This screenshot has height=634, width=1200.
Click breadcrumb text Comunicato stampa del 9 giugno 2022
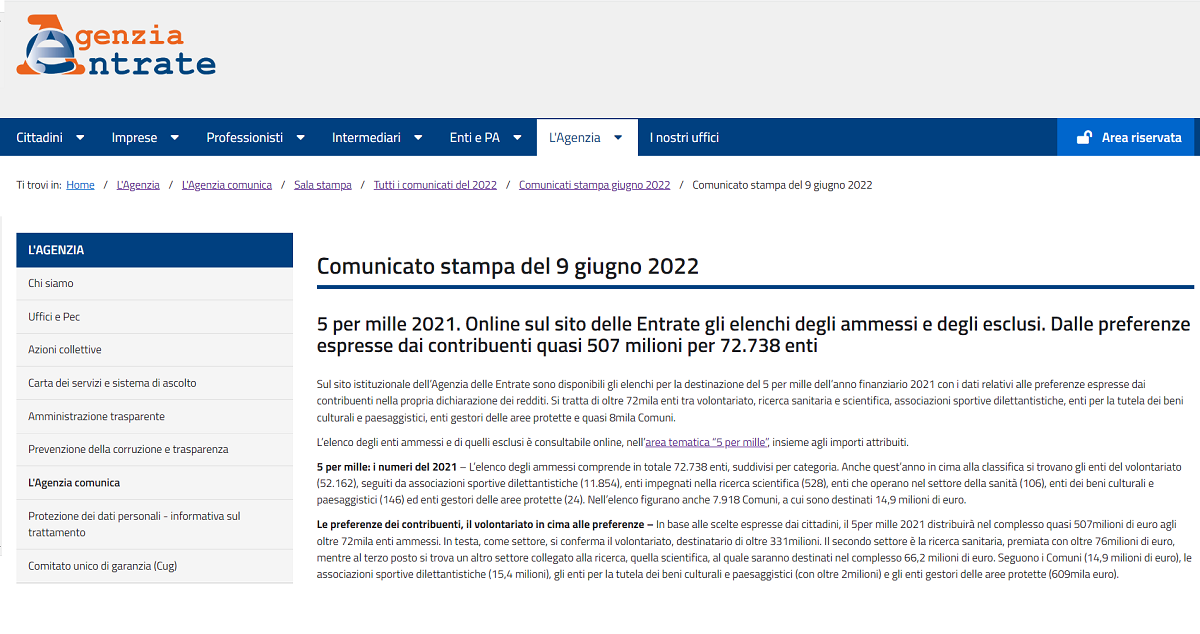(782, 185)
